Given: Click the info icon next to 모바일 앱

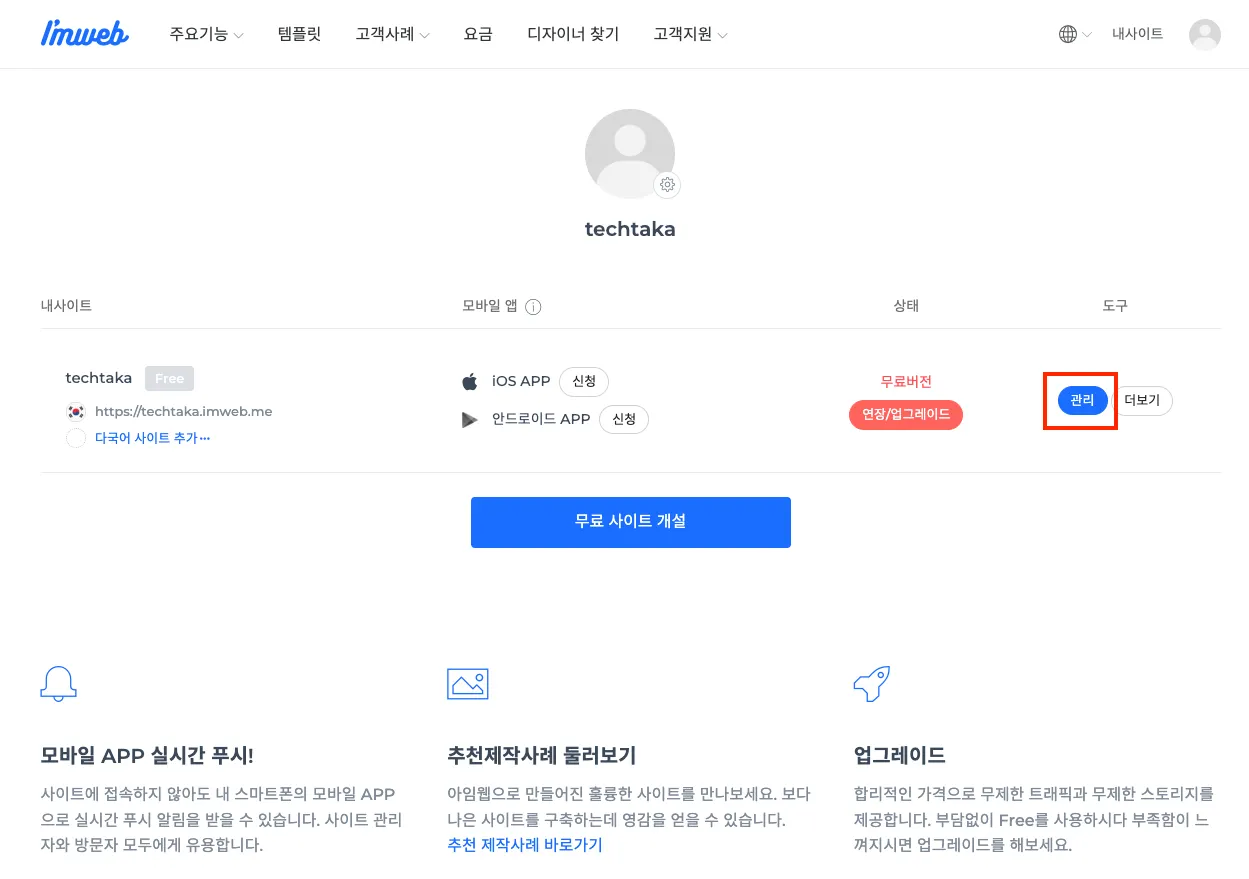Looking at the screenshot, I should click(533, 307).
